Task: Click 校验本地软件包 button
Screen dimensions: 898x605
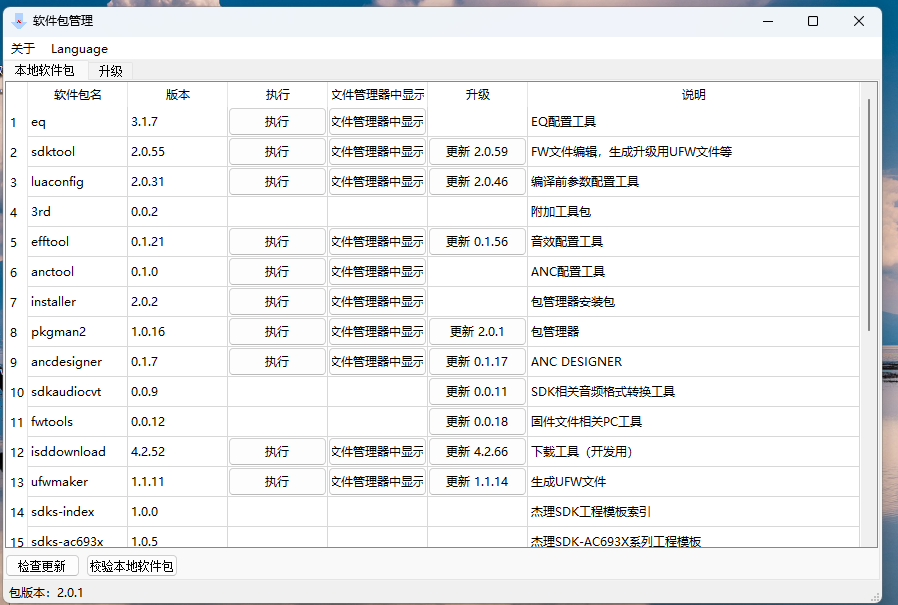Action: [x=131, y=566]
